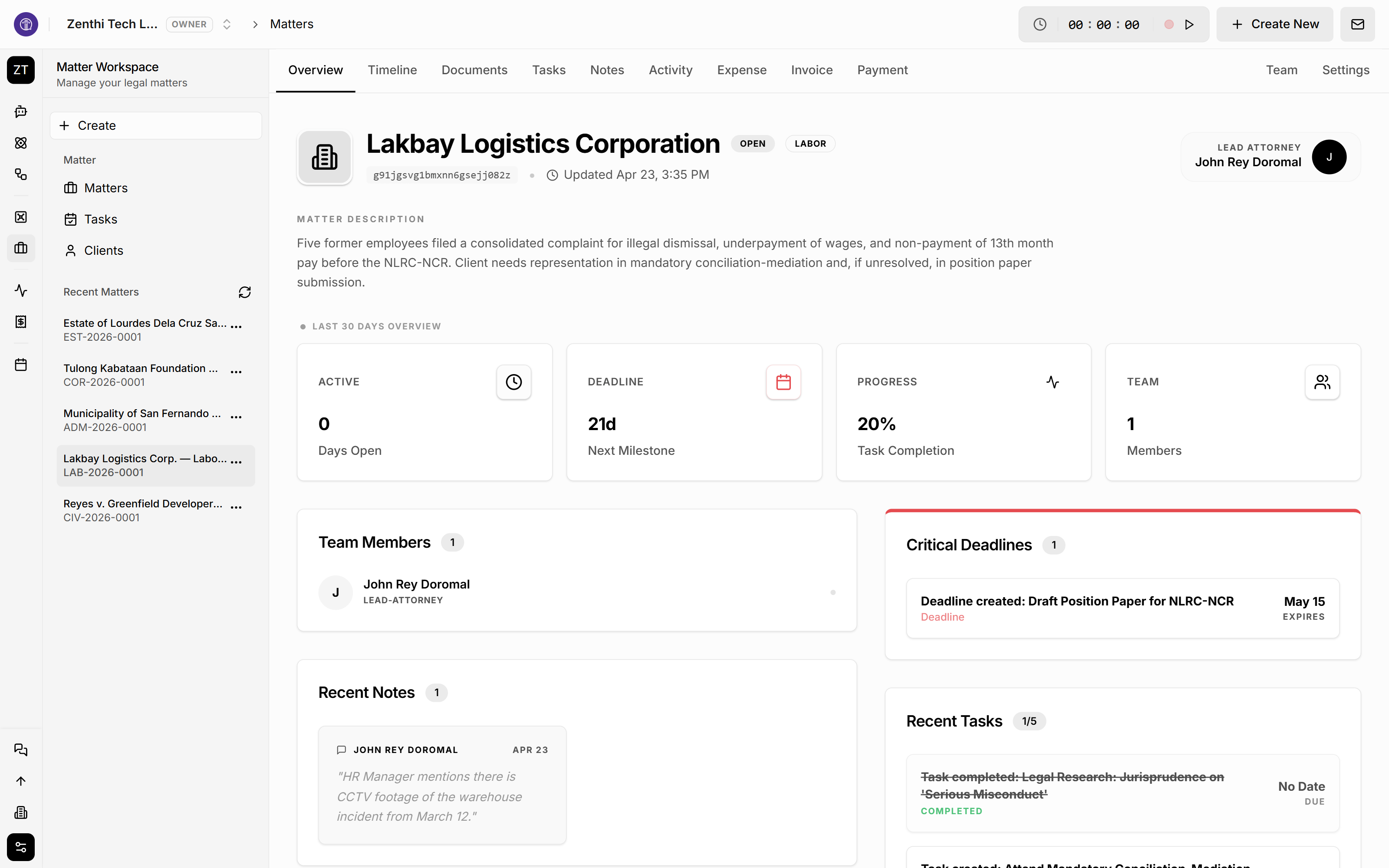Screen dimensions: 1389x868
Task: Open Draft Position Paper deadline card
Action: point(1122,608)
